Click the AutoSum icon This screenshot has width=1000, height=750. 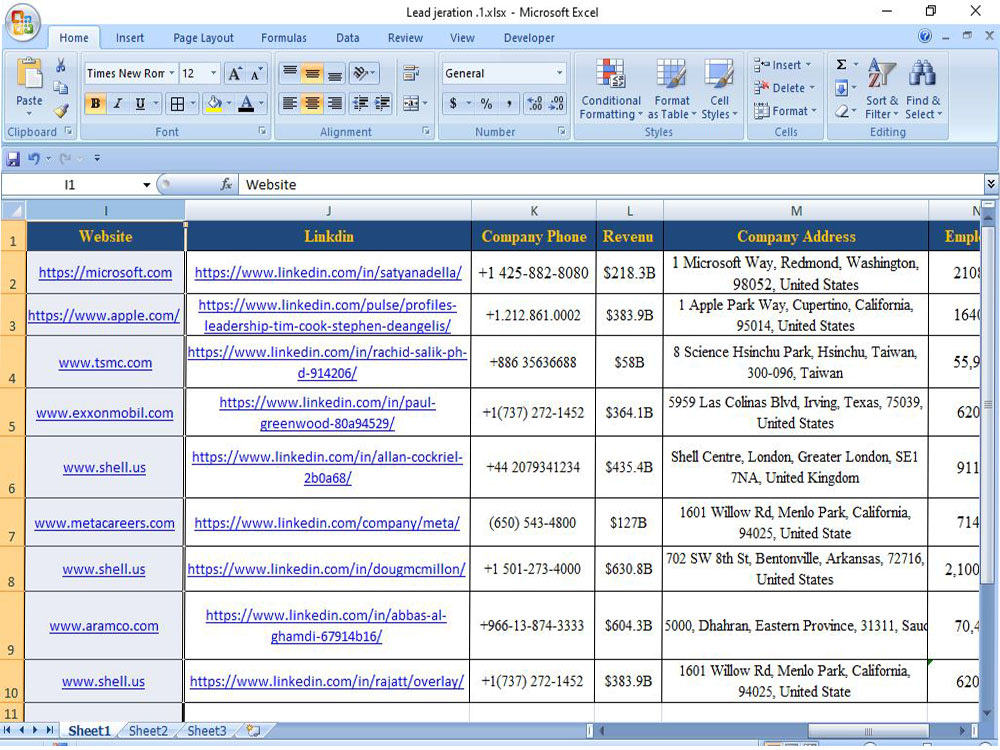843,64
